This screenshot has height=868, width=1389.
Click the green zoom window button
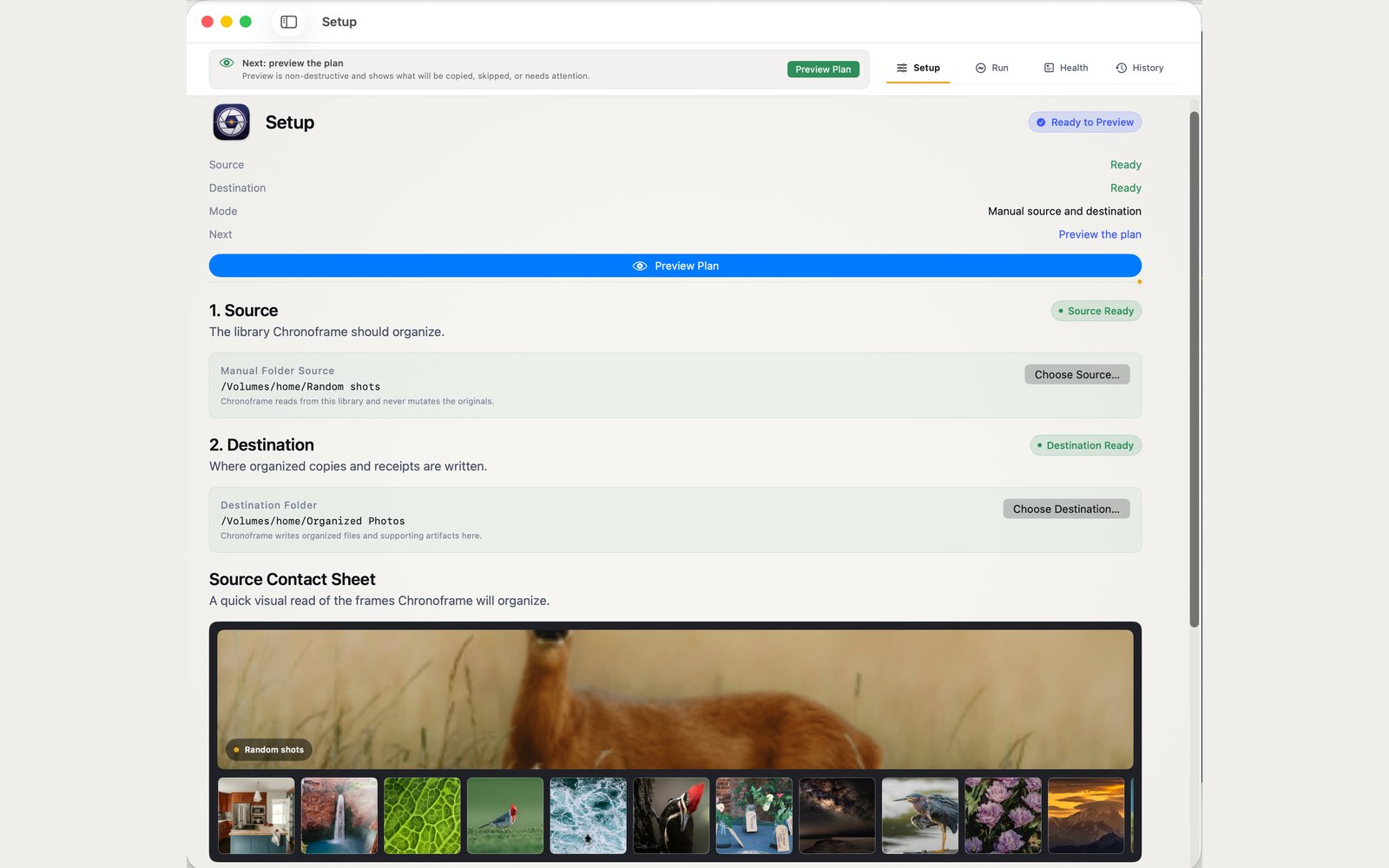click(x=246, y=22)
